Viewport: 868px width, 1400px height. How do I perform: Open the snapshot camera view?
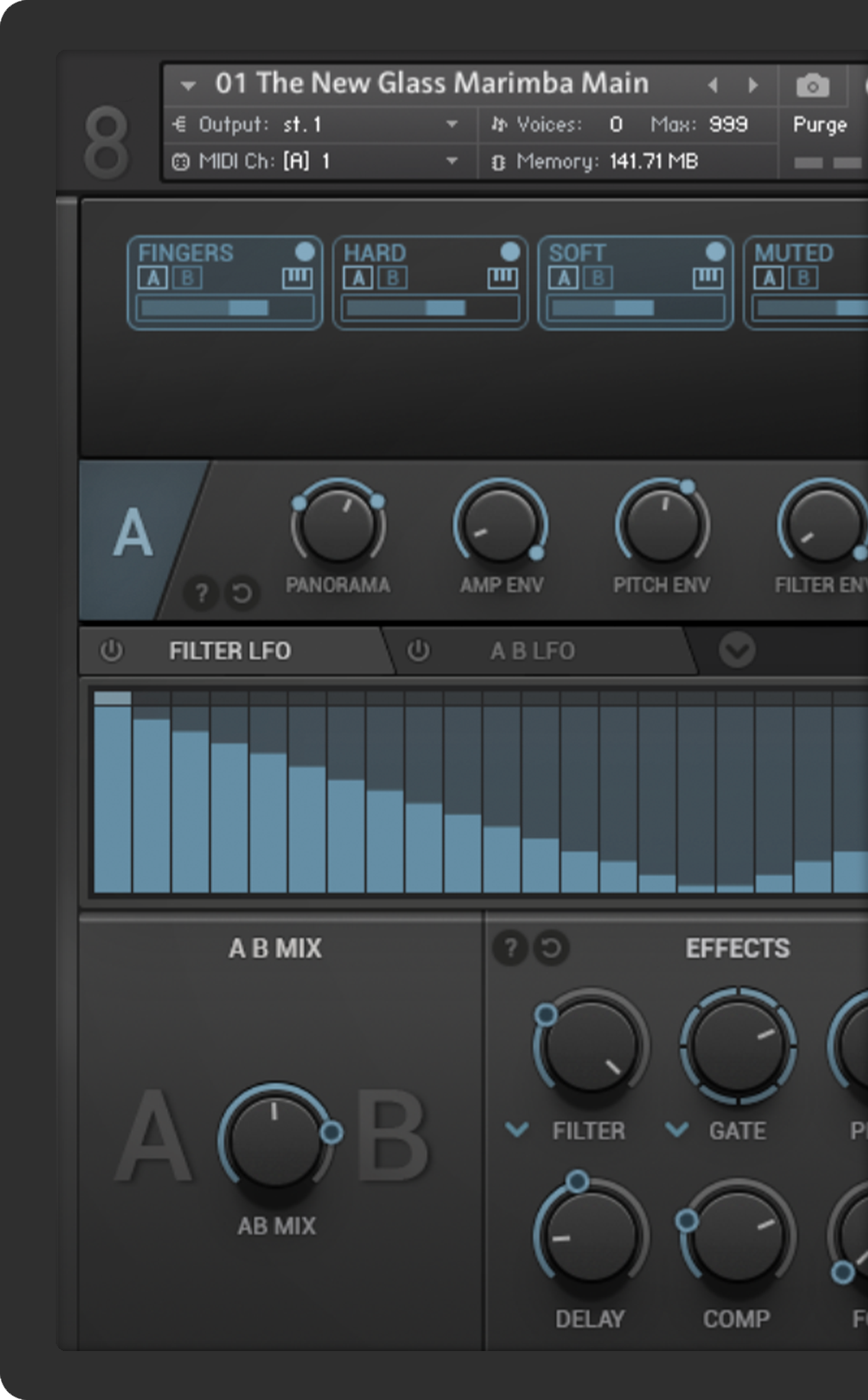click(x=812, y=86)
